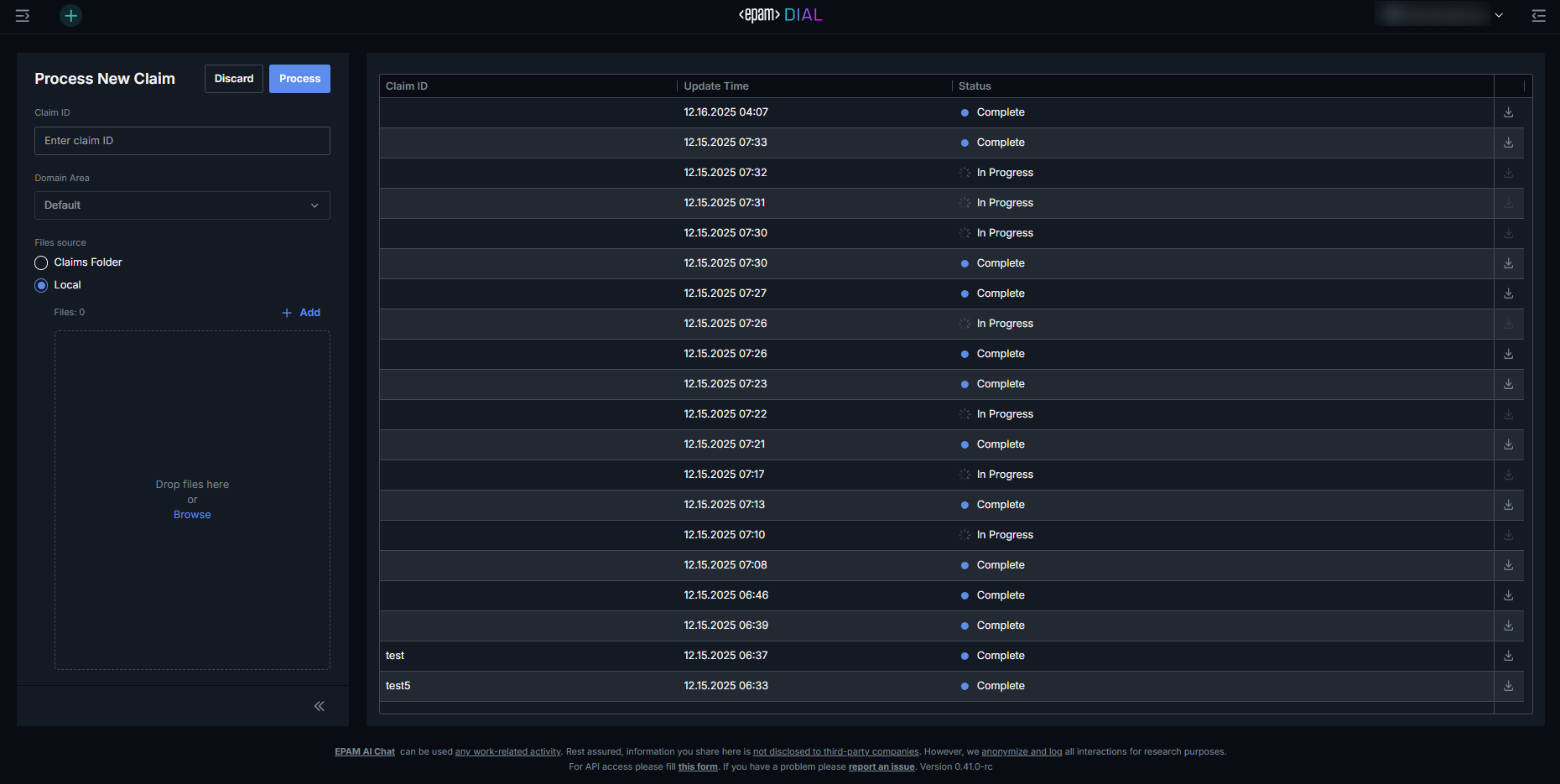Sort by the Status column header
Viewport: 1560px width, 784px height.
pyautogui.click(x=975, y=86)
